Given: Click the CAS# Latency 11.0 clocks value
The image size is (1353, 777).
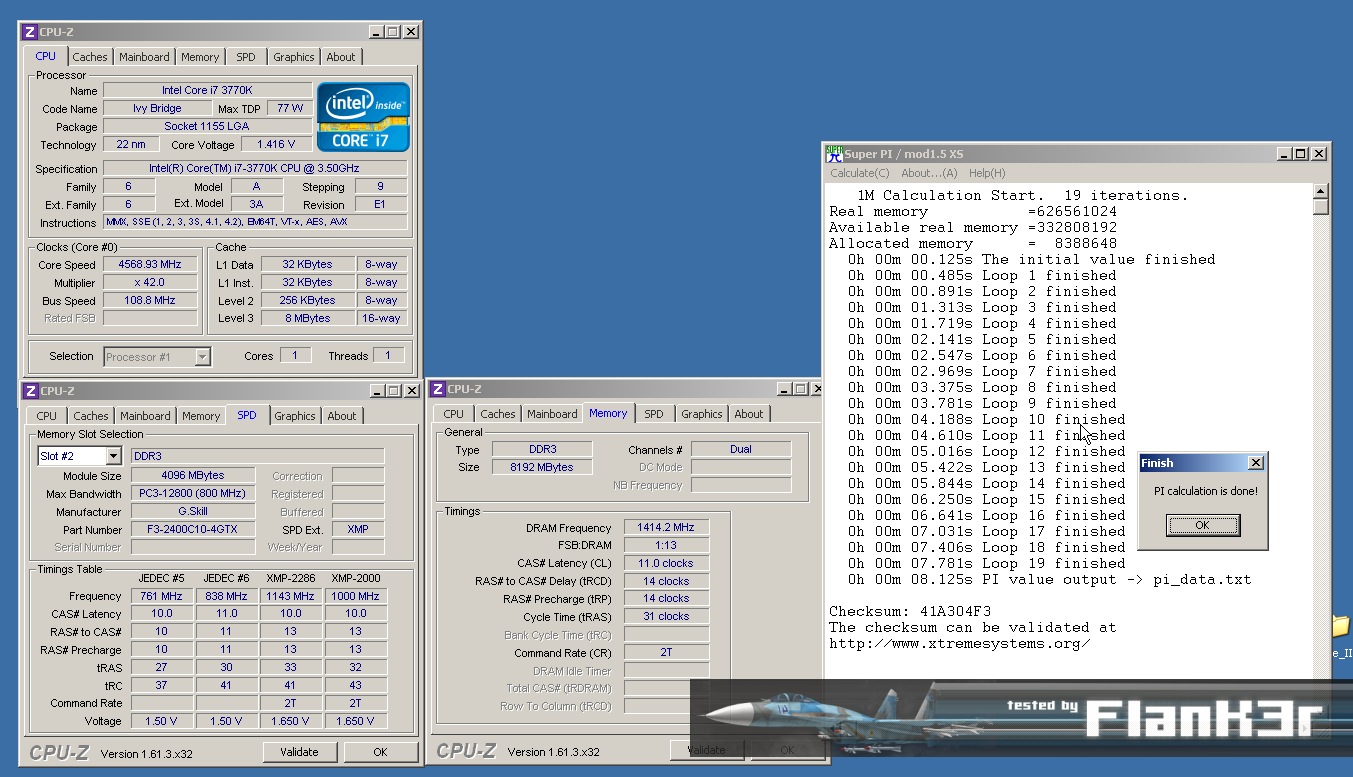Looking at the screenshot, I should point(666,564).
